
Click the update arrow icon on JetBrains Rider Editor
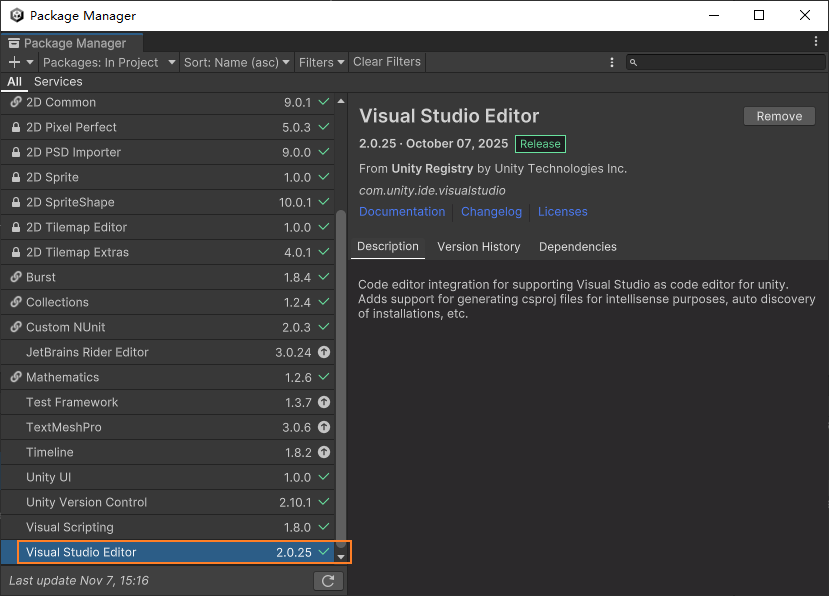[x=324, y=352]
